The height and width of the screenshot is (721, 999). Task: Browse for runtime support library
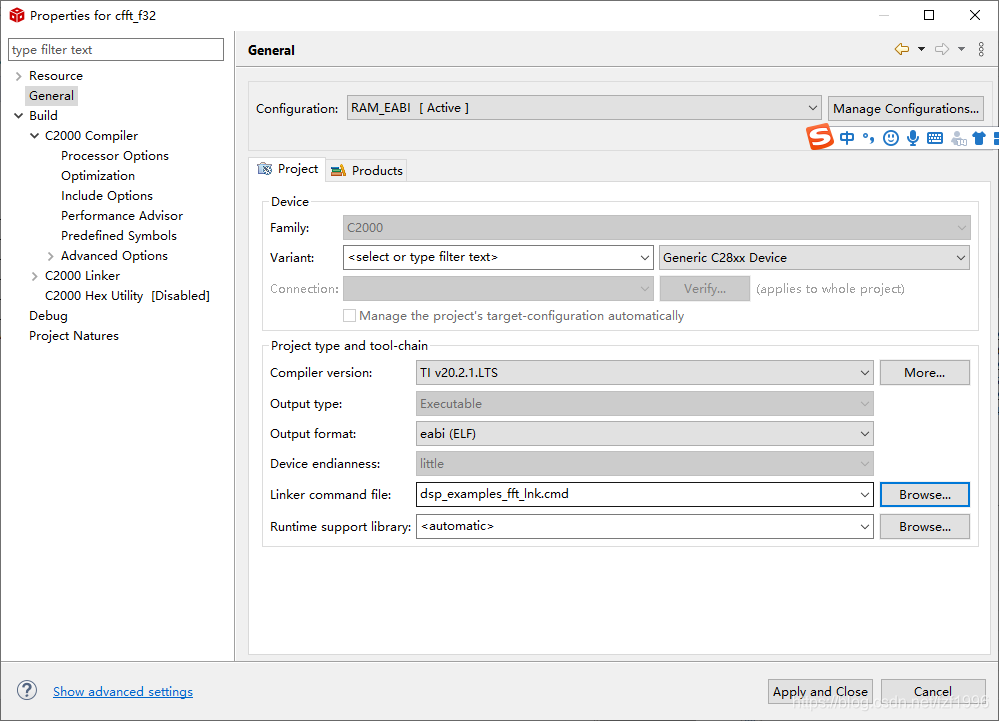coord(924,527)
